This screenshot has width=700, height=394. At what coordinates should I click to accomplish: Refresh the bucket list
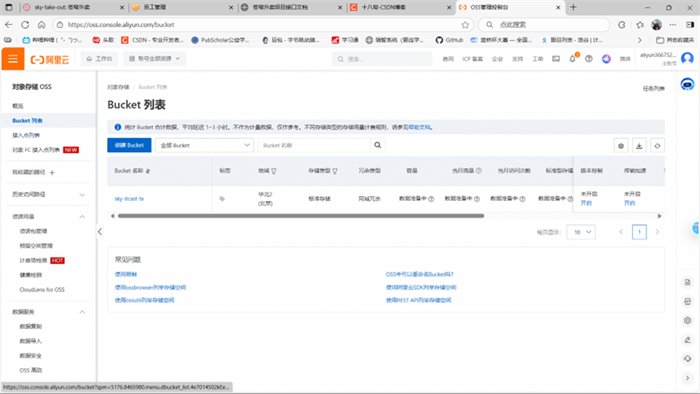[x=657, y=145]
